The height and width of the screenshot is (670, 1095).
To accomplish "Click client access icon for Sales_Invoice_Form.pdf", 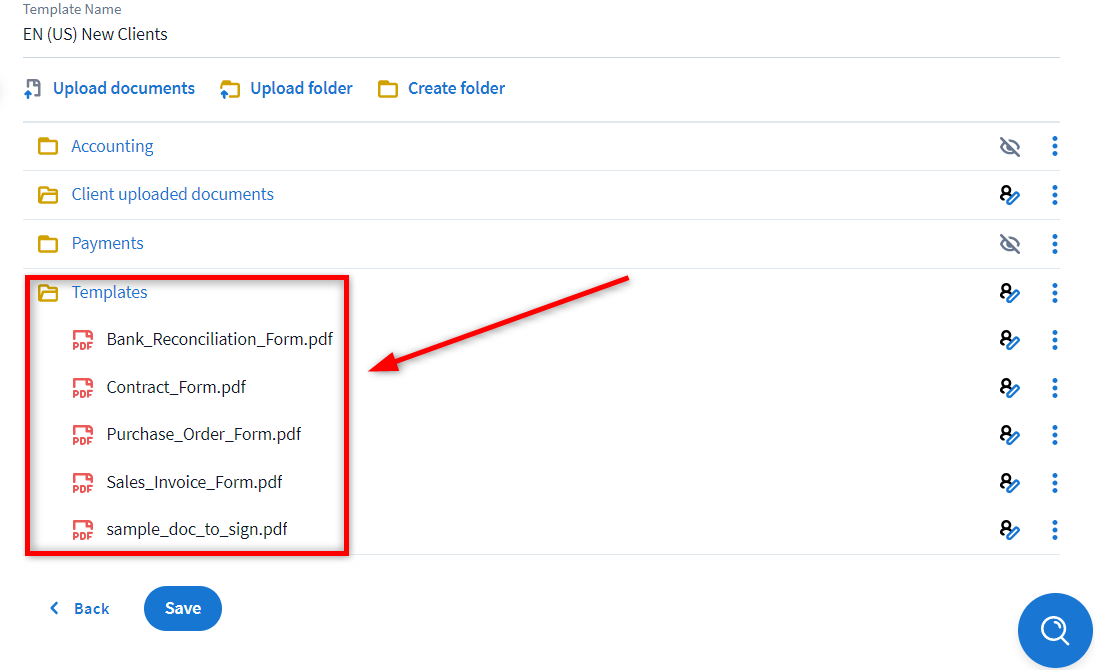I will (1009, 483).
